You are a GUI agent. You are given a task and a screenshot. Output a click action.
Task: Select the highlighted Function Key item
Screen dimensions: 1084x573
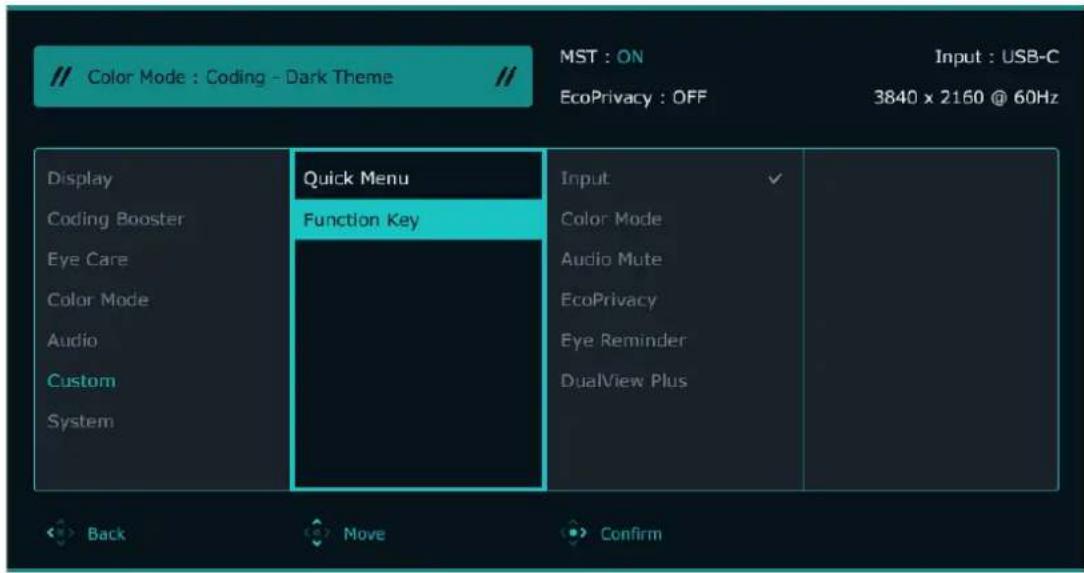click(418, 220)
